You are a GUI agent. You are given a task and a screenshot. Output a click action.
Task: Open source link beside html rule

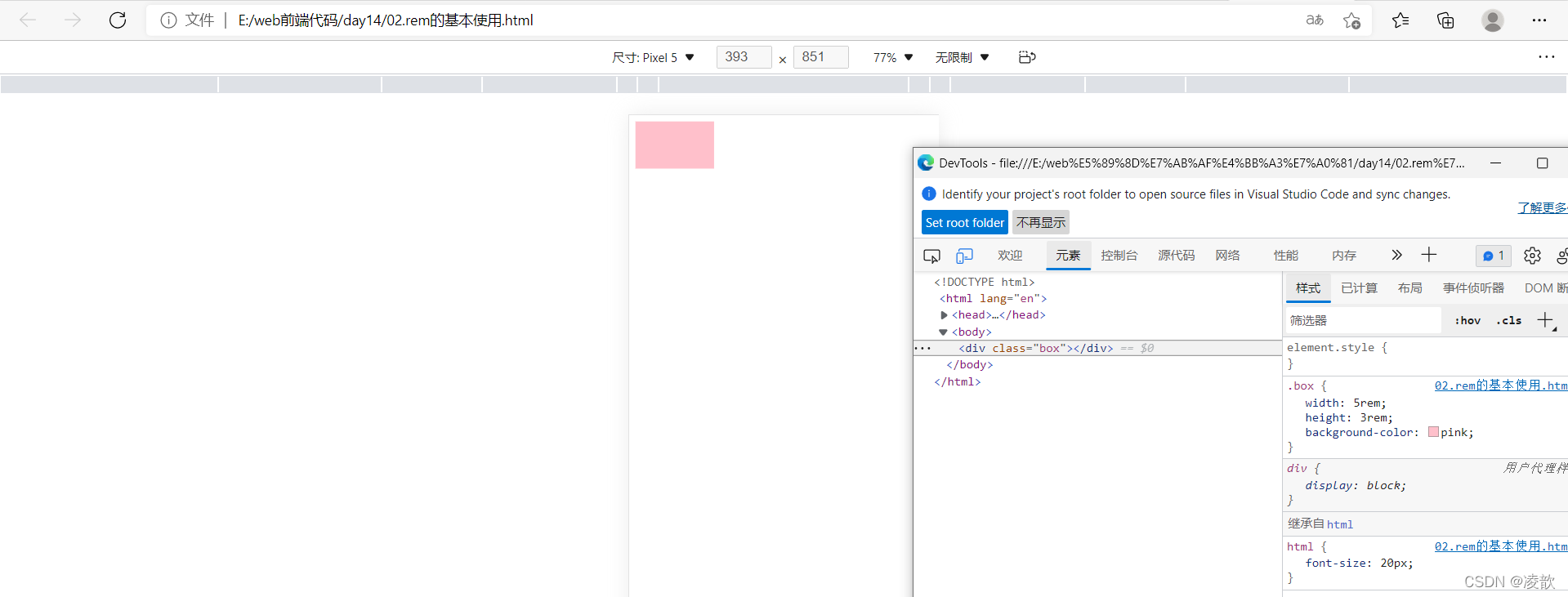point(1501,546)
